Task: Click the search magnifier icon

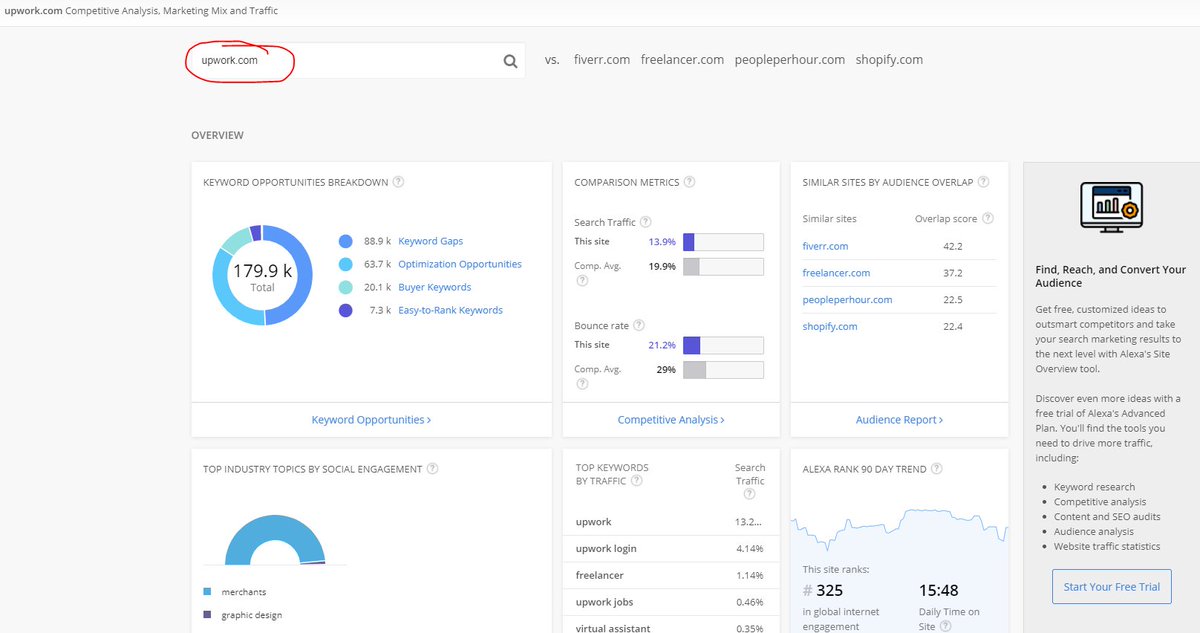Action: tap(510, 61)
